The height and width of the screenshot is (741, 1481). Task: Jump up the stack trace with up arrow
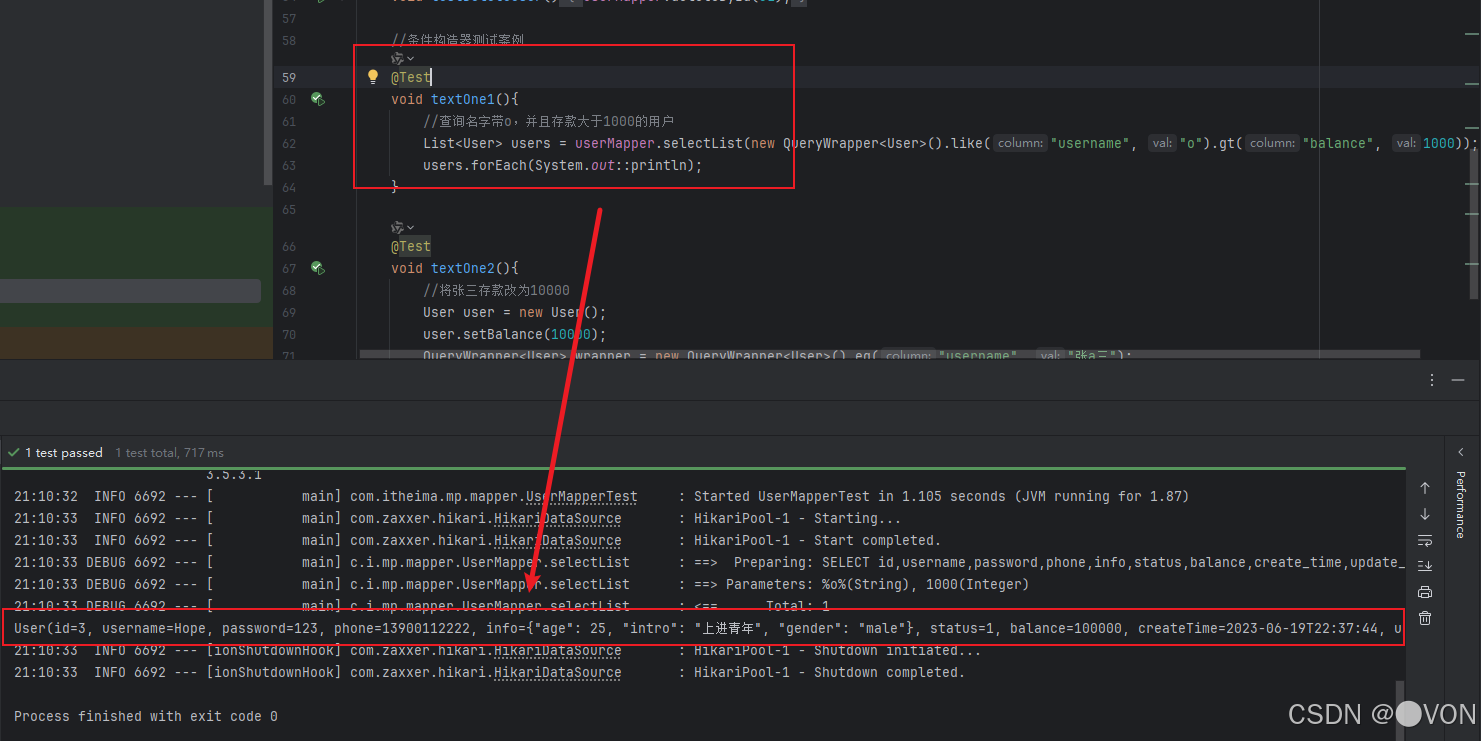click(1425, 488)
